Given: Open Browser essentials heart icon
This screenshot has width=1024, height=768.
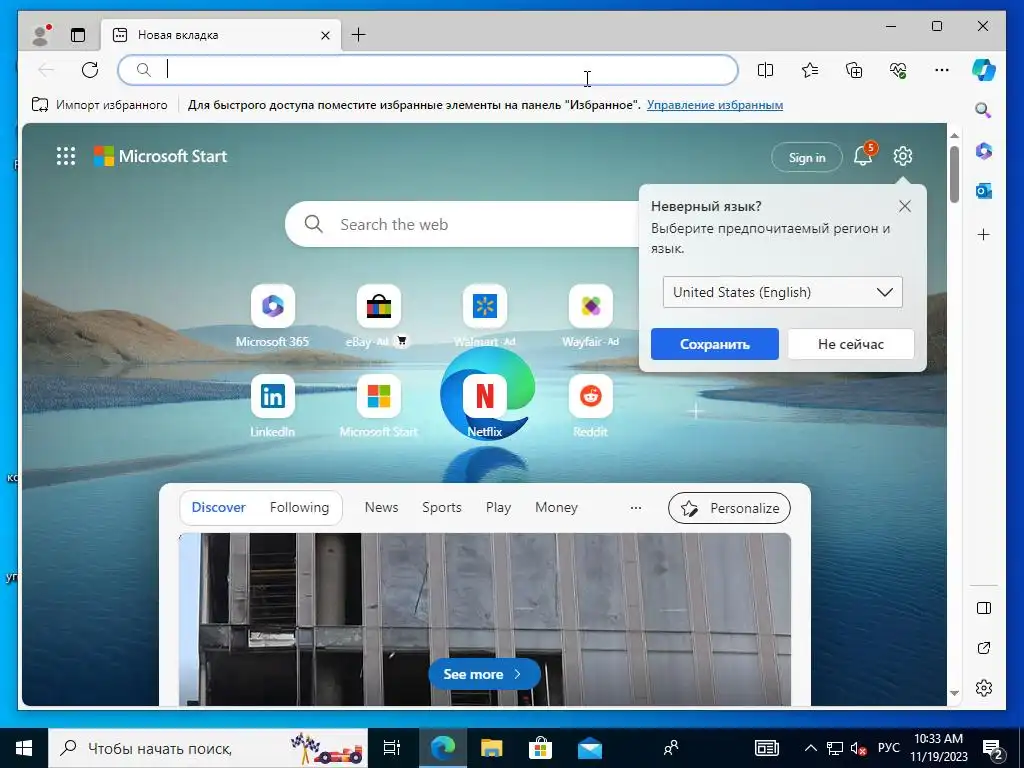Looking at the screenshot, I should [898, 70].
